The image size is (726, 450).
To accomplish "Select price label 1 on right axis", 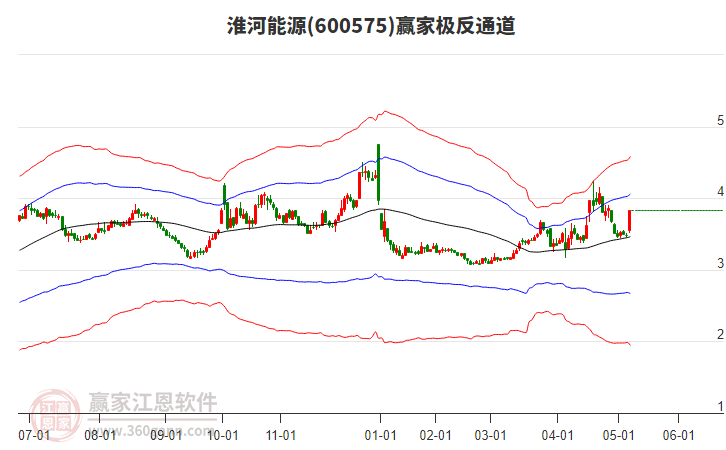I will pyautogui.click(x=720, y=406).
